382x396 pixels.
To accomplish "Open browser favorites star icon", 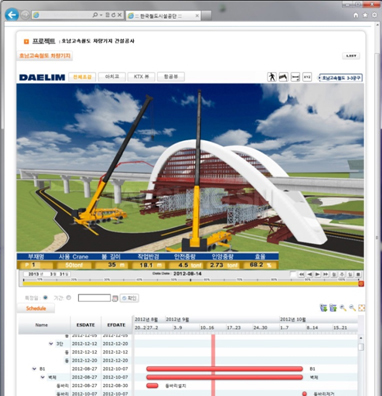I will click(x=365, y=15).
